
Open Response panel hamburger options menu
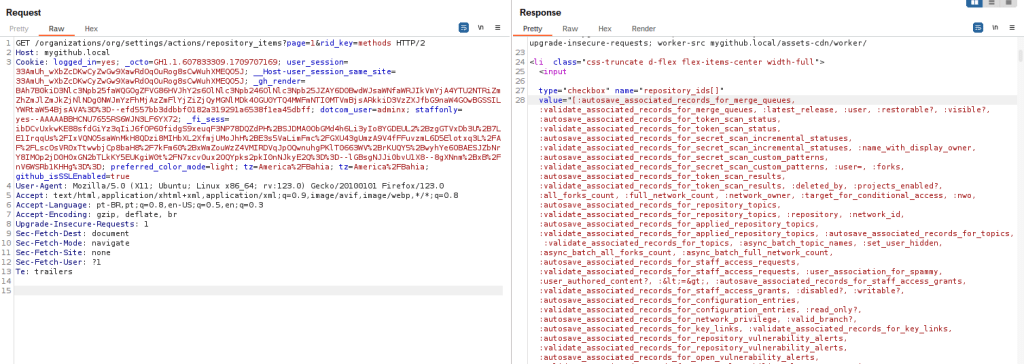(x=1011, y=27)
